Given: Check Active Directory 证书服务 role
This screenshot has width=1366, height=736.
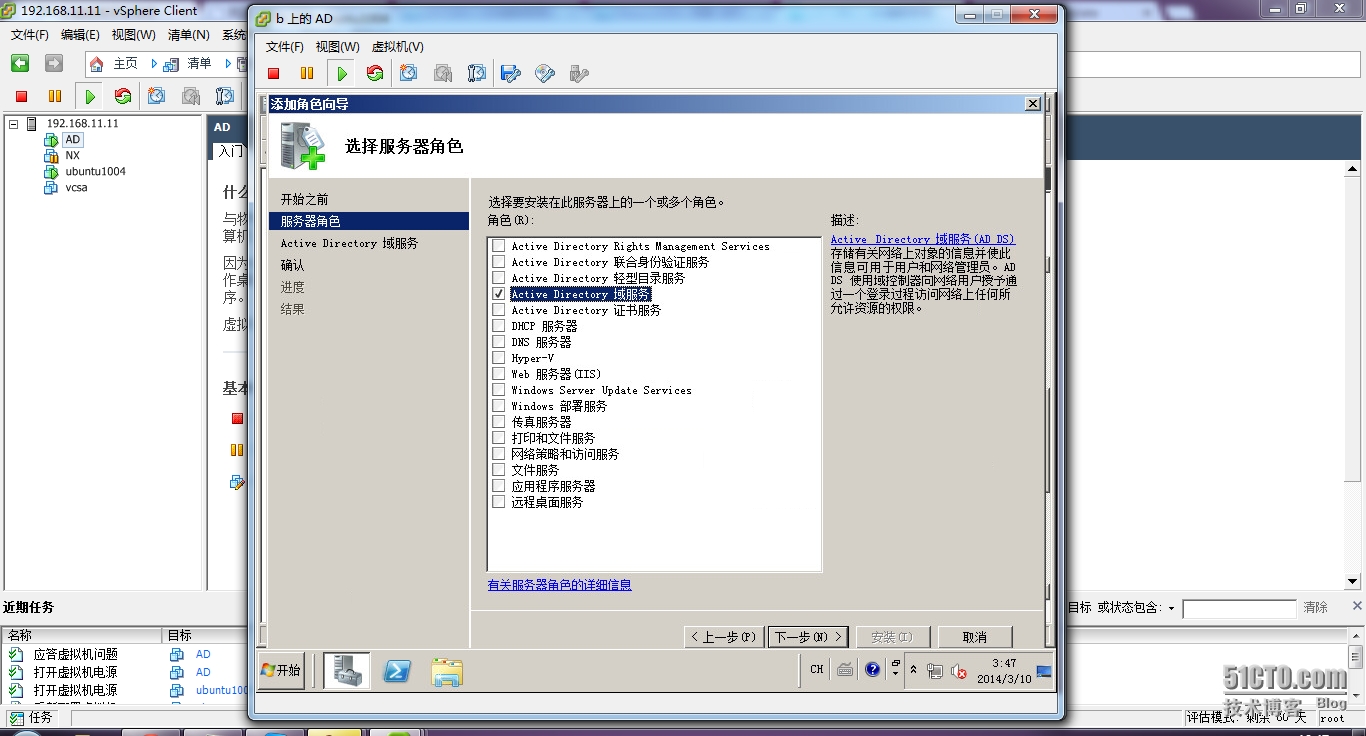Looking at the screenshot, I should tap(498, 310).
